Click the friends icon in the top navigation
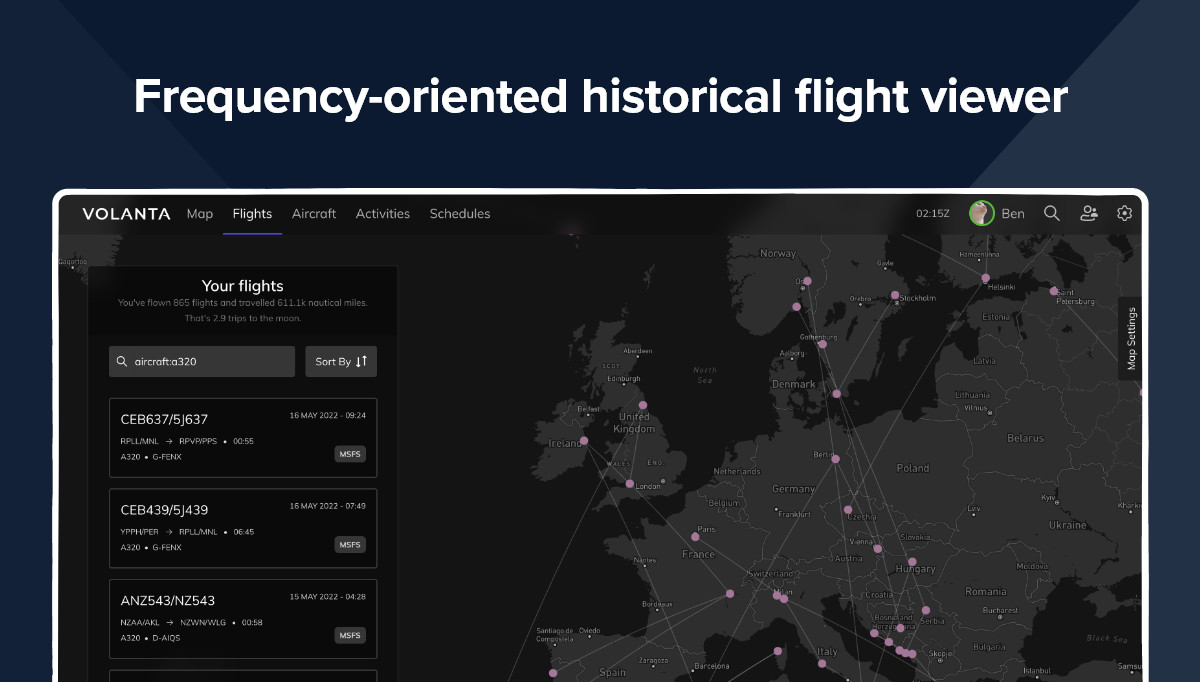The height and width of the screenshot is (682, 1200). pos(1089,213)
